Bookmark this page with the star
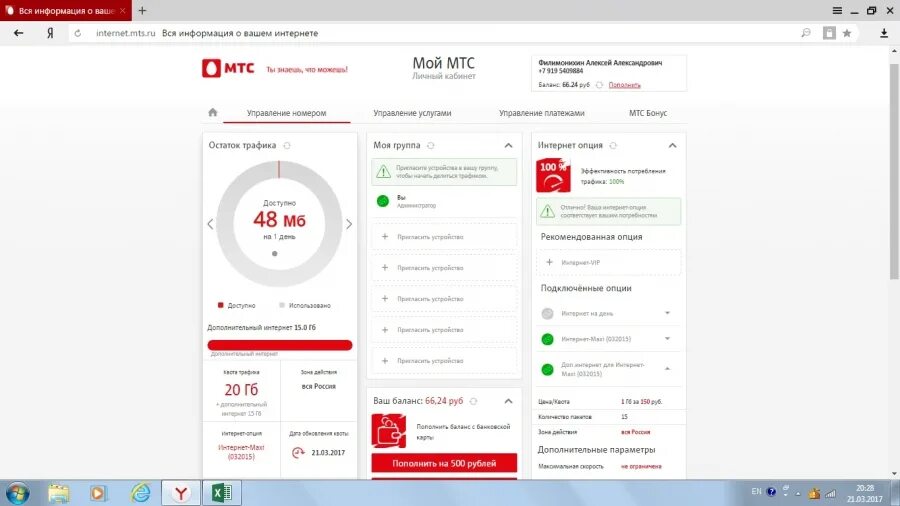The width and height of the screenshot is (900, 506). point(847,33)
